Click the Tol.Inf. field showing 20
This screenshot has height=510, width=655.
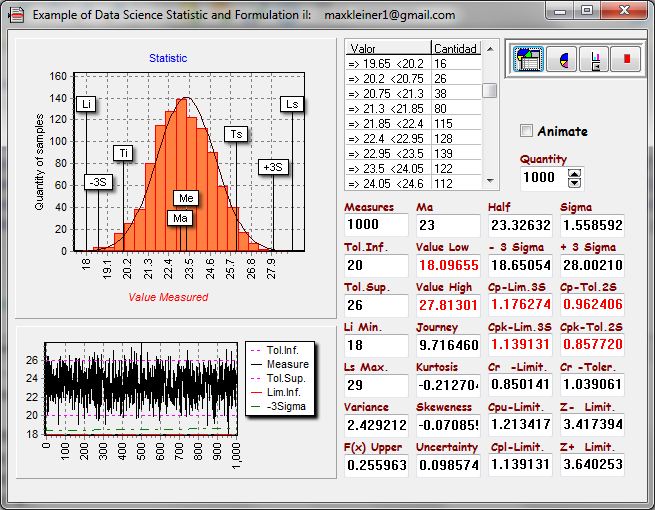coord(375,265)
